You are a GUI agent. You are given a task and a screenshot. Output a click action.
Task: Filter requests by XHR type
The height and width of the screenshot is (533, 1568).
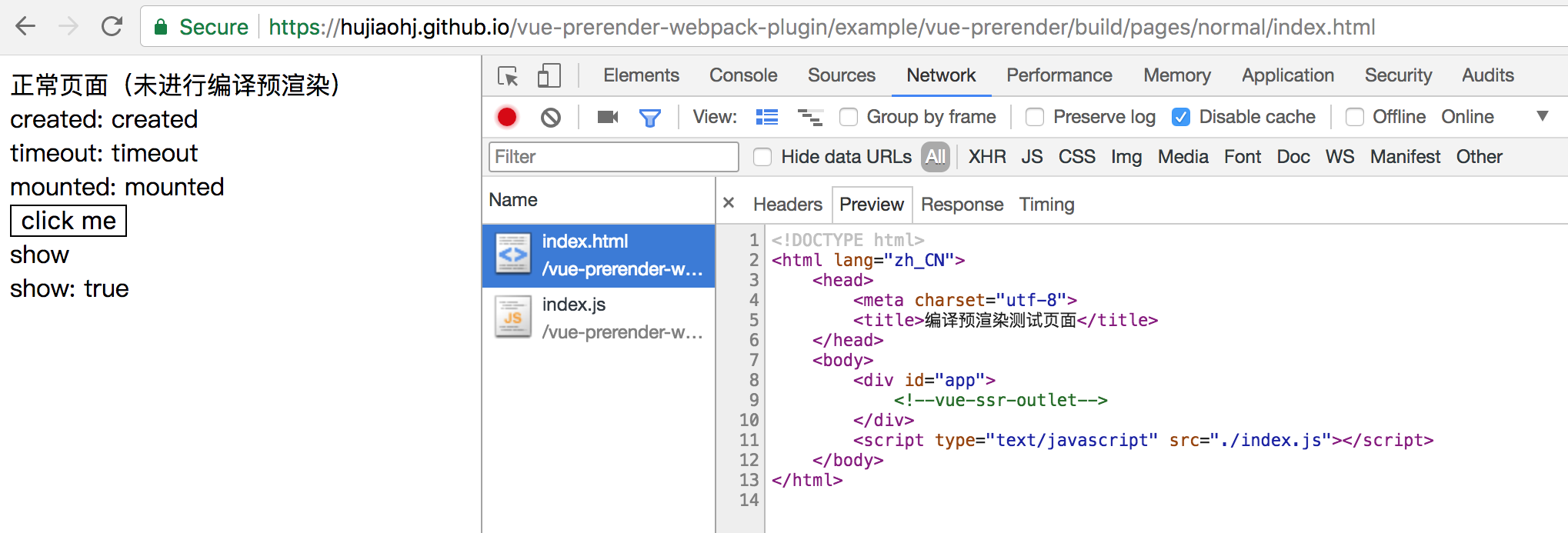tap(987, 157)
